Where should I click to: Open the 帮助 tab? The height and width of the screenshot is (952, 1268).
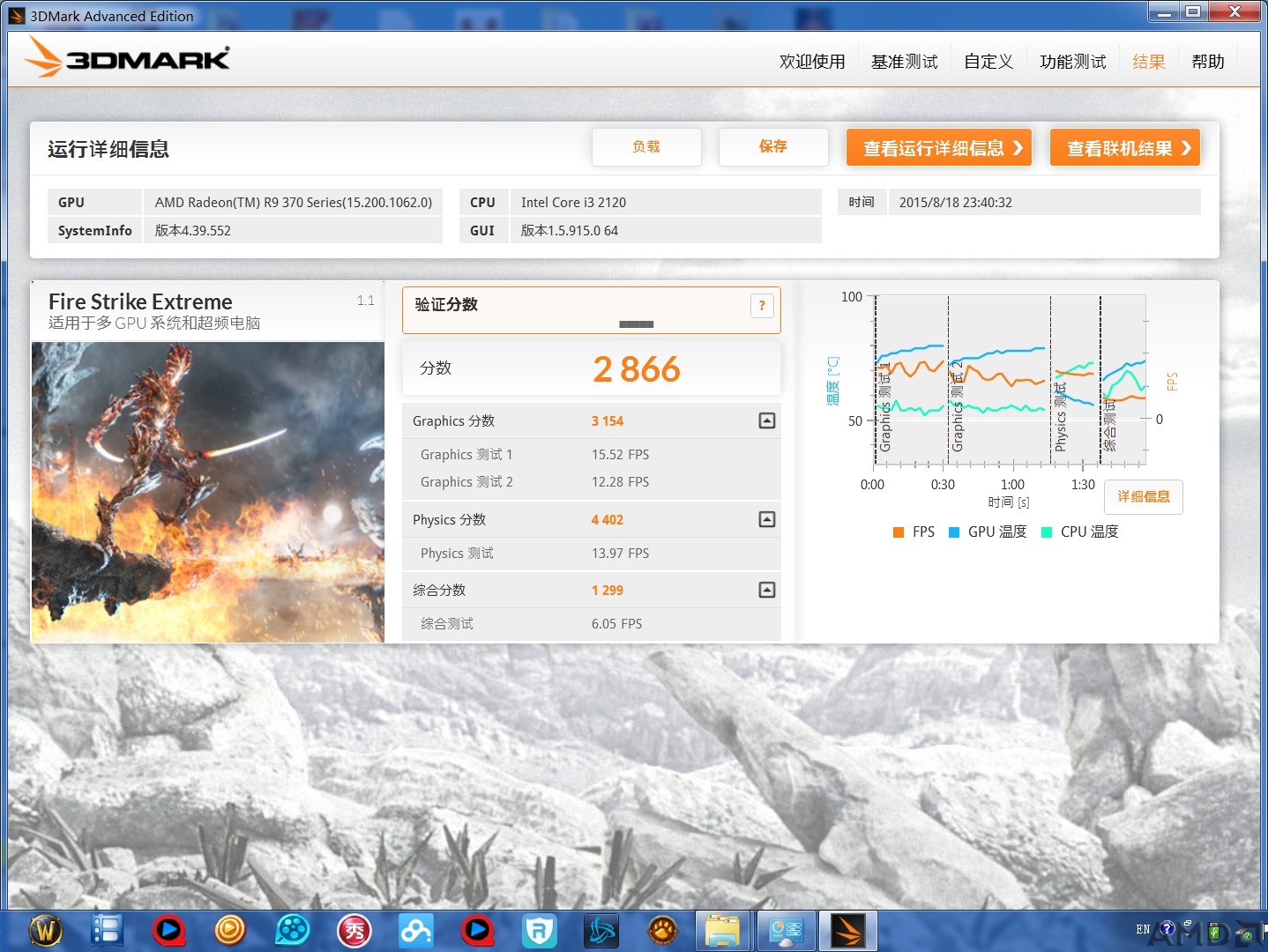[x=1208, y=62]
